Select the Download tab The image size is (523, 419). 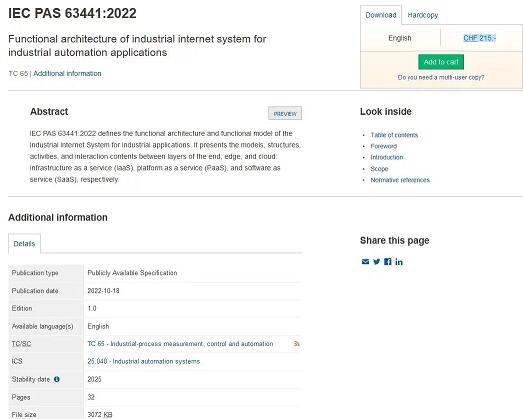[381, 15]
